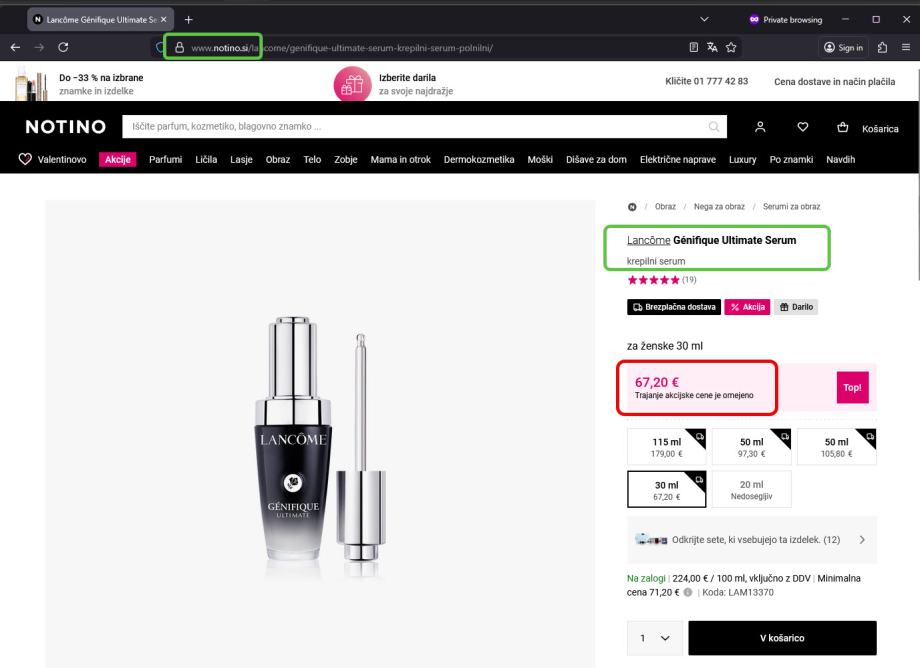Add to cart with V košarico button
The image size is (920, 668).
[x=782, y=638]
